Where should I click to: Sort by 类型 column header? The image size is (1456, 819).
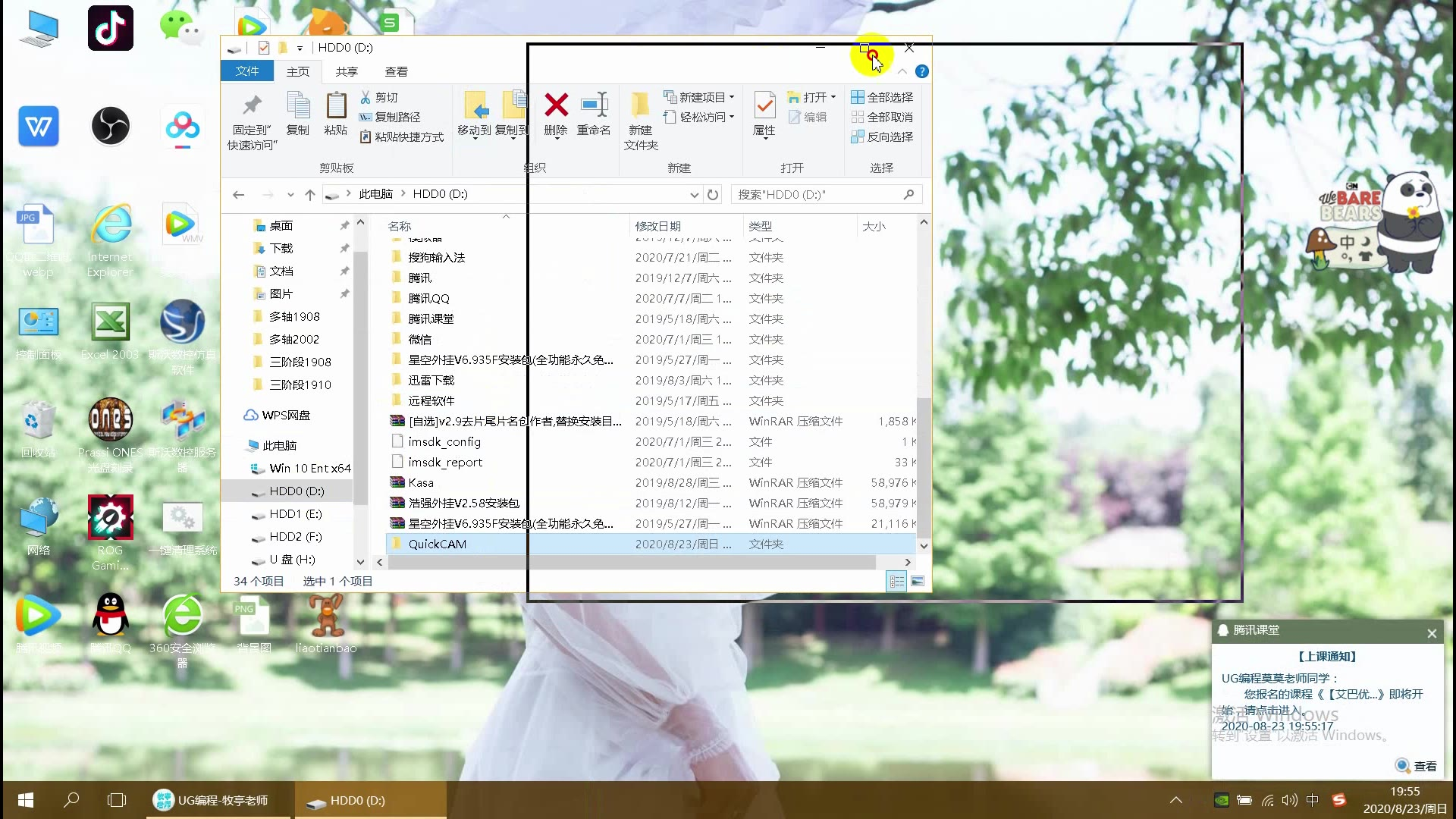coord(761,226)
